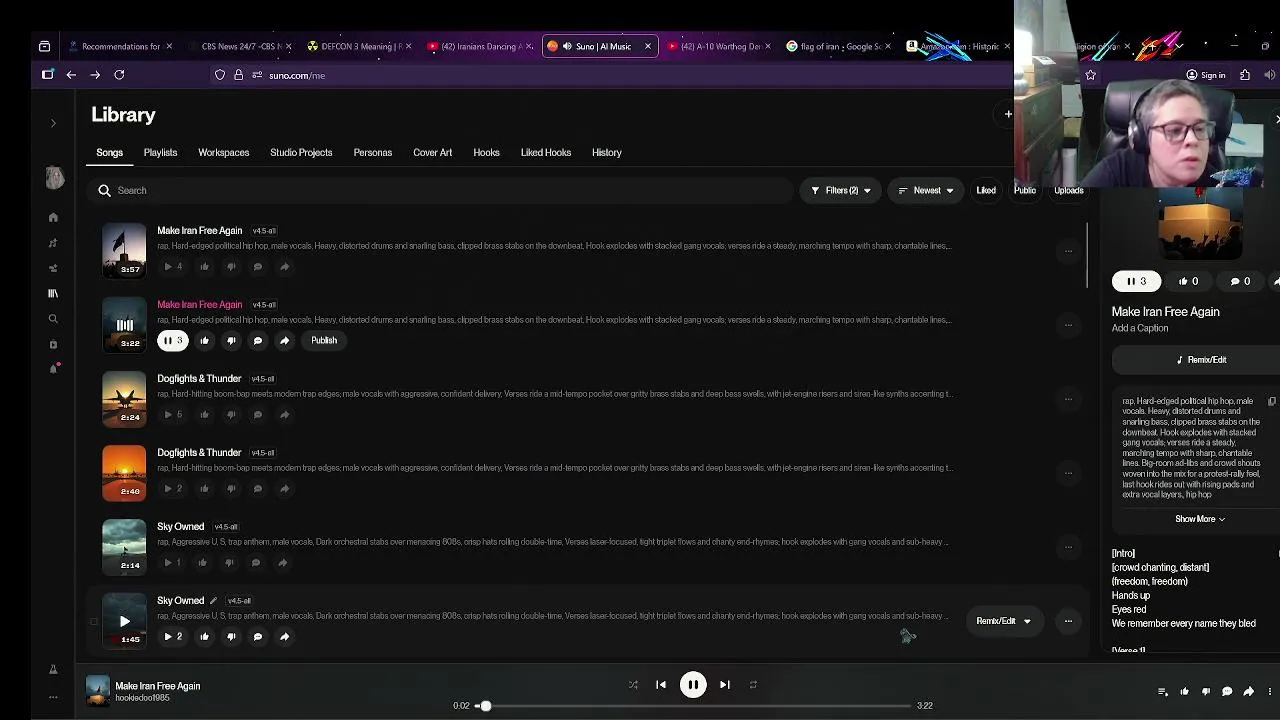This screenshot has height=720, width=1280.
Task: Open the Library icon in the sidebar
Action: 53,293
